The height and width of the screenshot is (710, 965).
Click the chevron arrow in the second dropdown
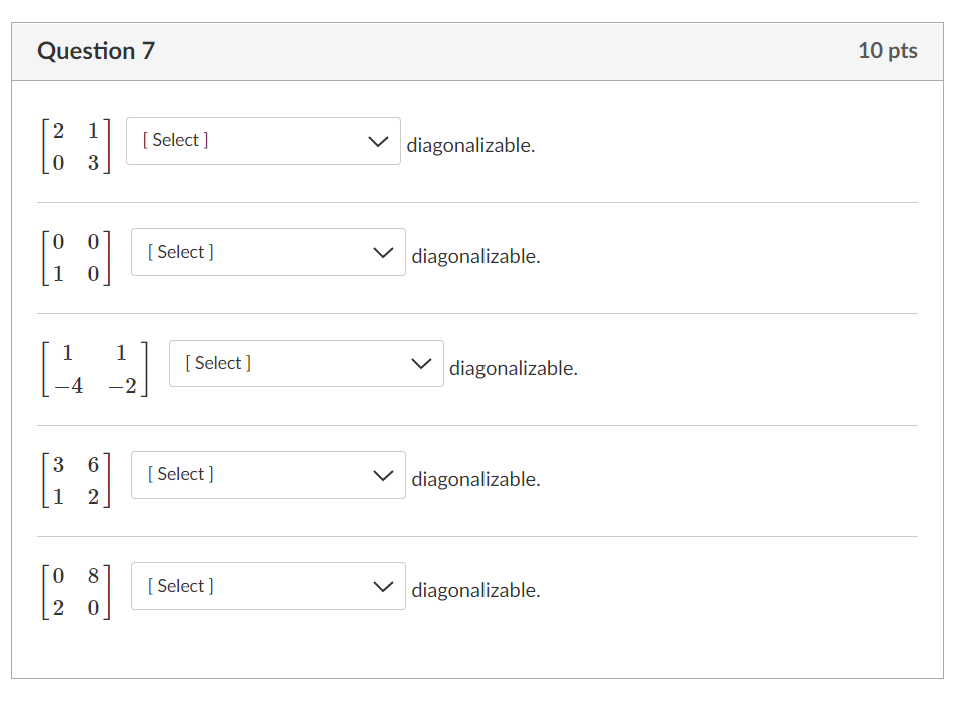click(383, 253)
